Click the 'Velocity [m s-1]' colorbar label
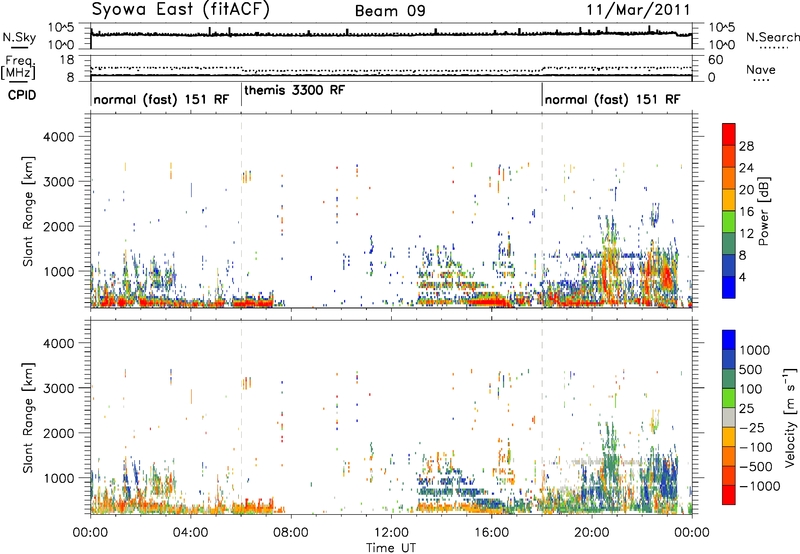The height and width of the screenshot is (554, 800). pyautogui.click(x=790, y=417)
